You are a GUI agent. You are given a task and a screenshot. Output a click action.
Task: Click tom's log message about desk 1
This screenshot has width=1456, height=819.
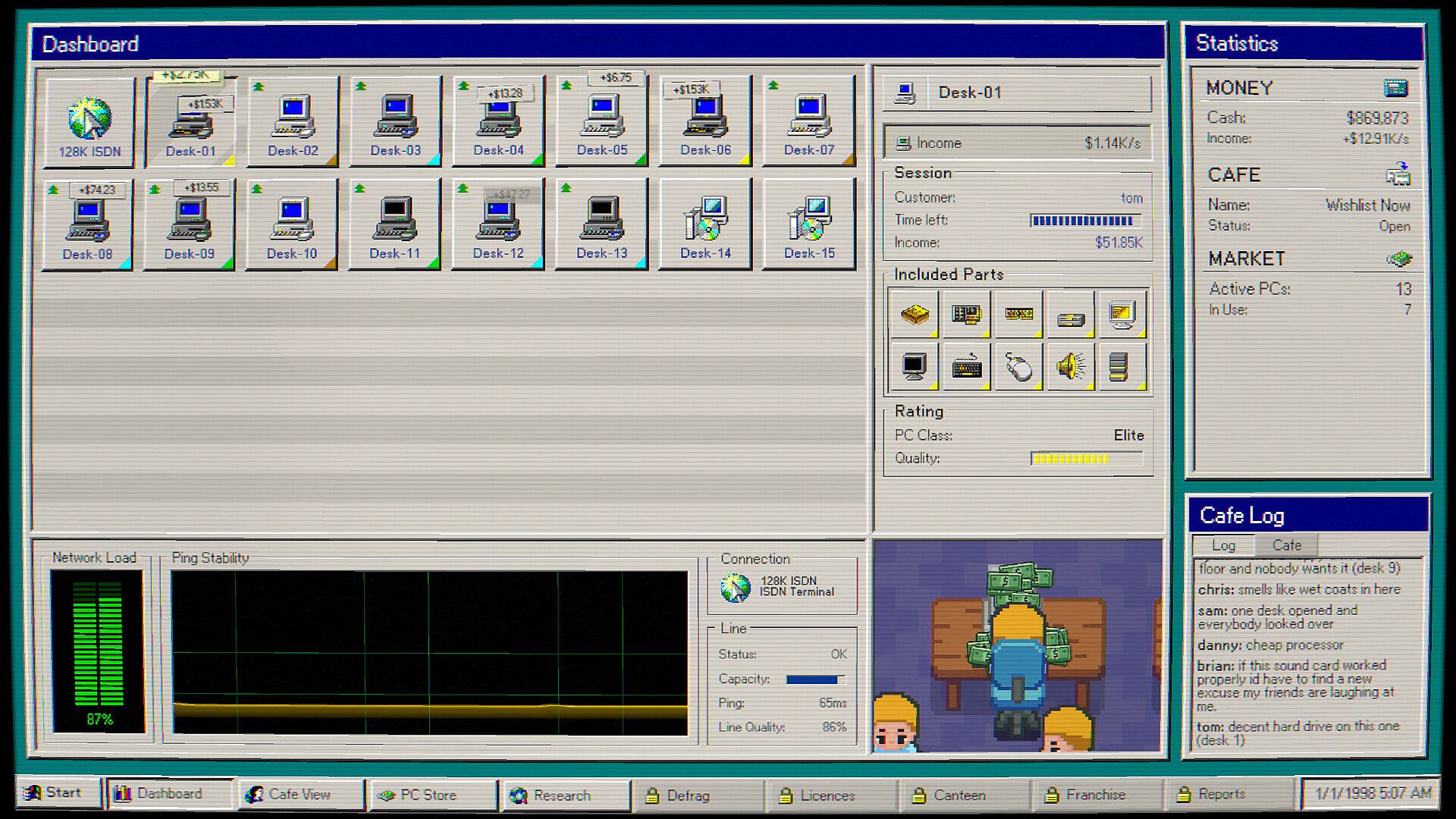tap(1299, 733)
